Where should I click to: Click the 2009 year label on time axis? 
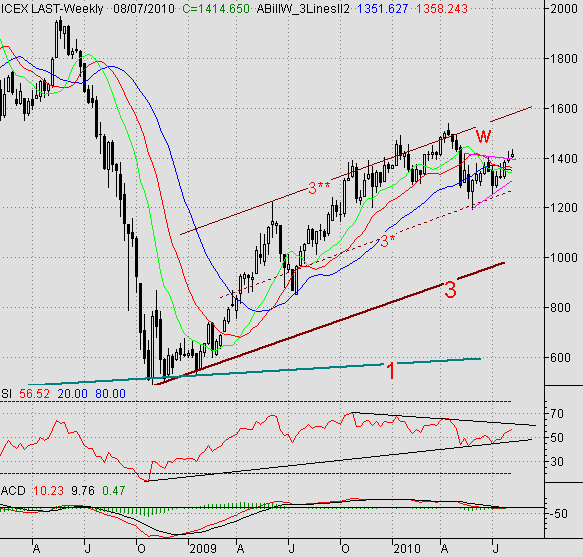pyautogui.click(x=203, y=548)
